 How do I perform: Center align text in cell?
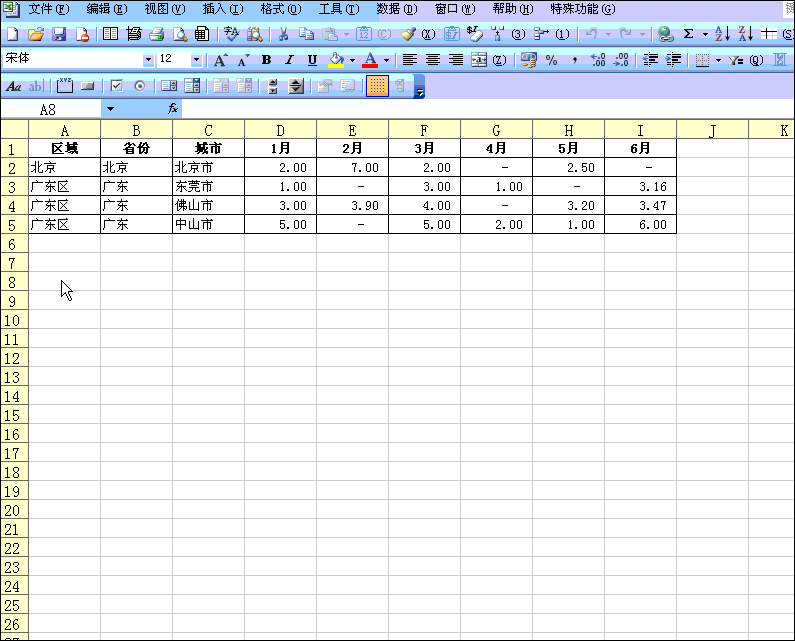(x=433, y=60)
